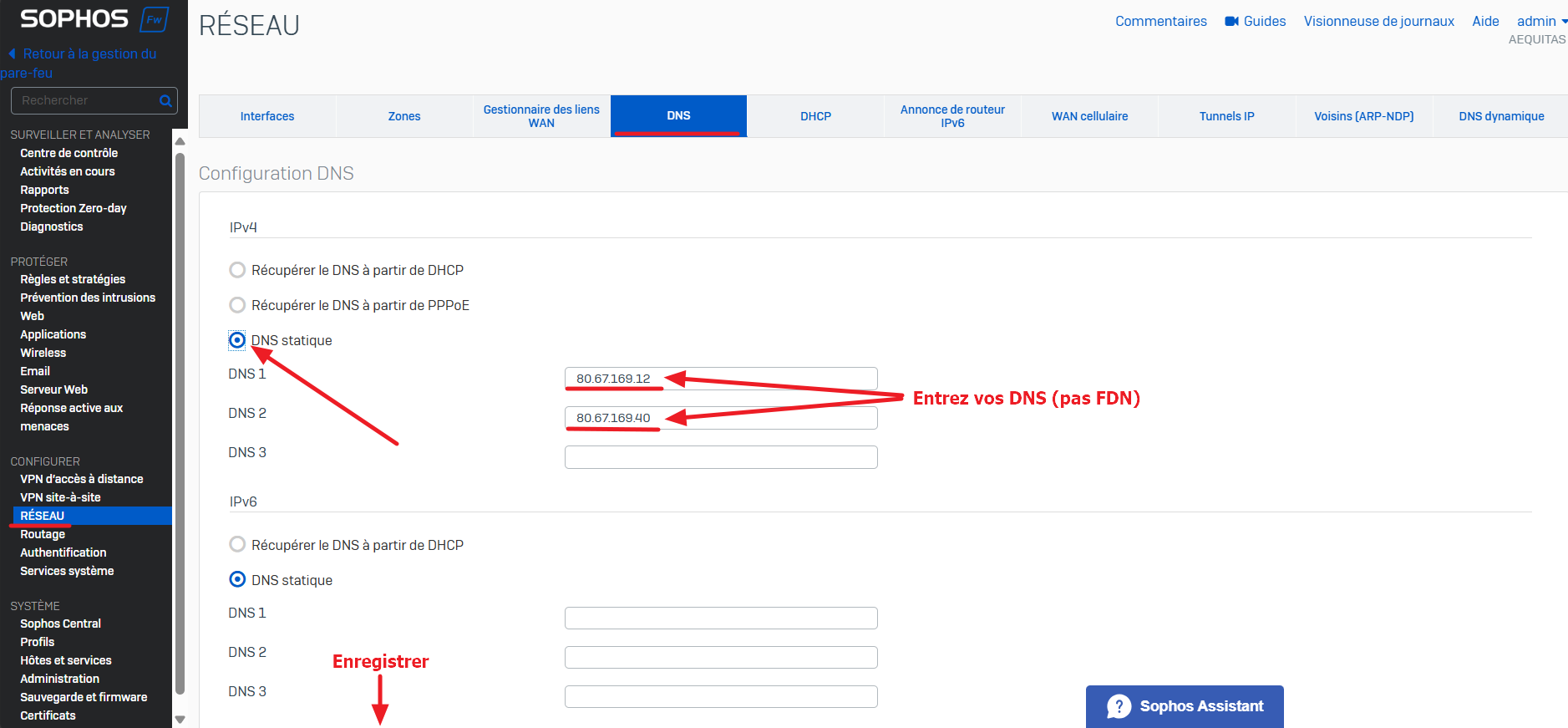Open the Web sidebar item

coord(33,316)
